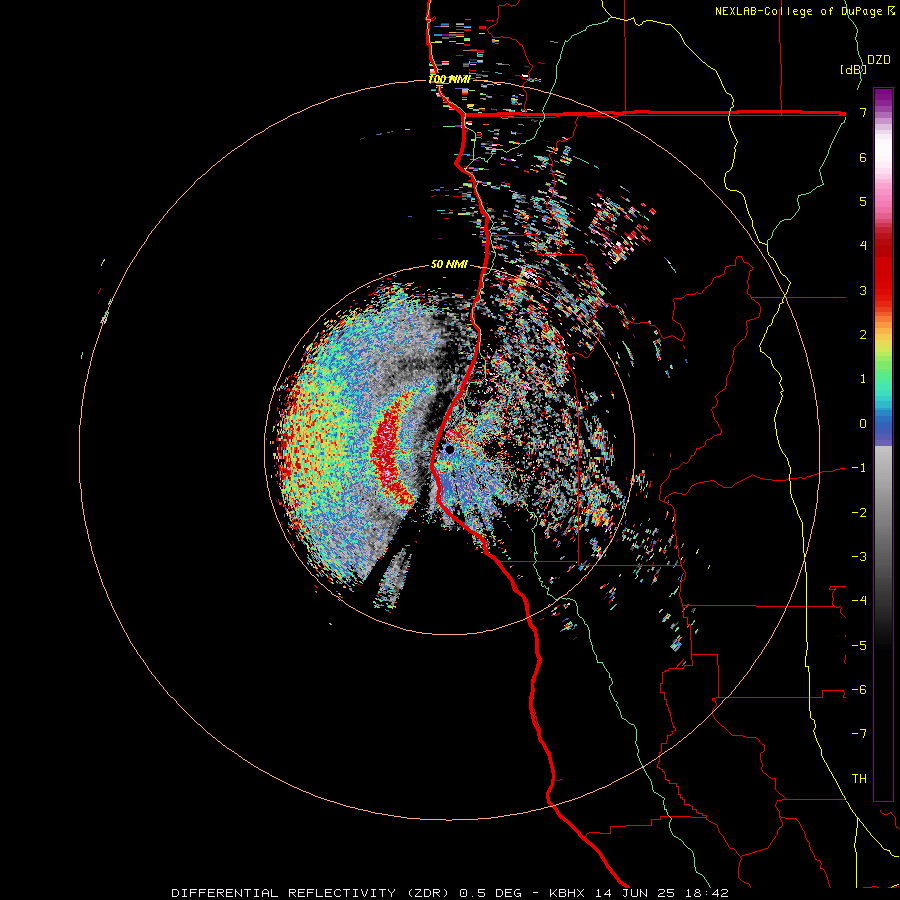
Task: Click the -6 value on the scale
Action: (859, 690)
